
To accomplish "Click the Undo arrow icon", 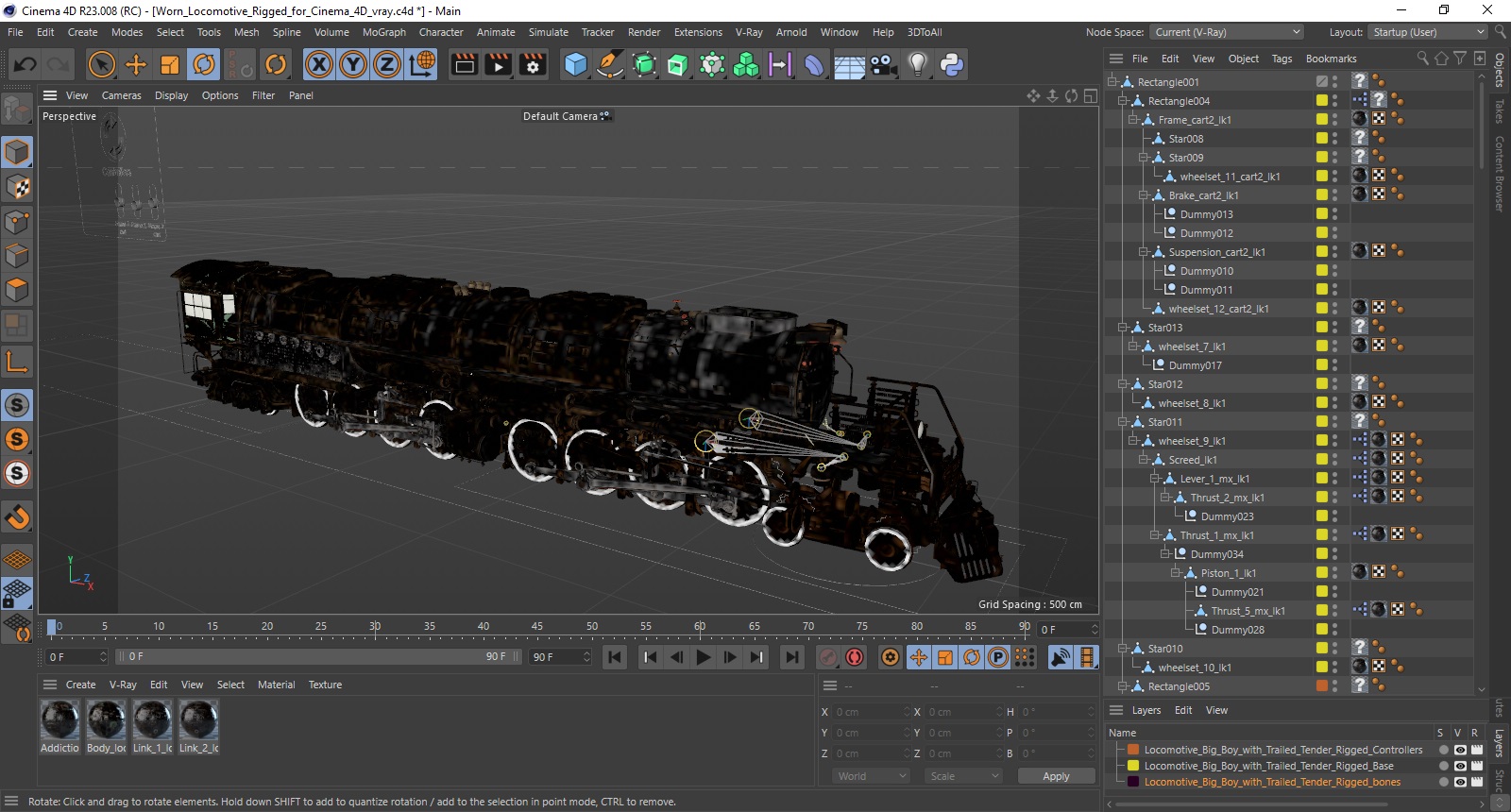I will (x=25, y=64).
